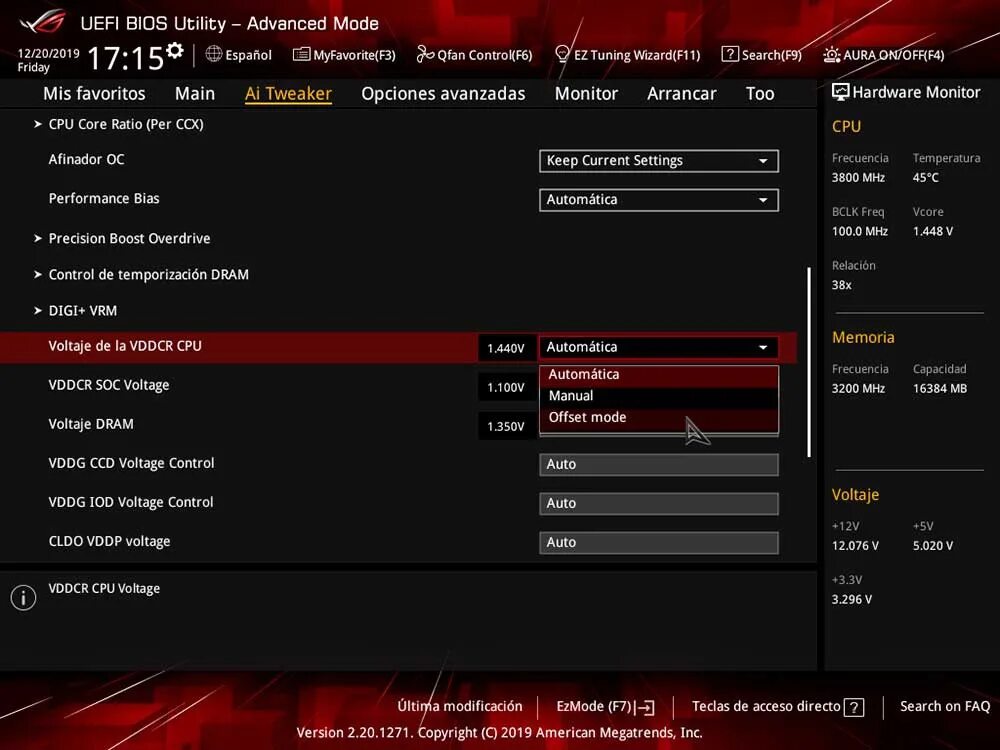Click the MyFavorite list icon
1000x750 pixels.
(301, 54)
